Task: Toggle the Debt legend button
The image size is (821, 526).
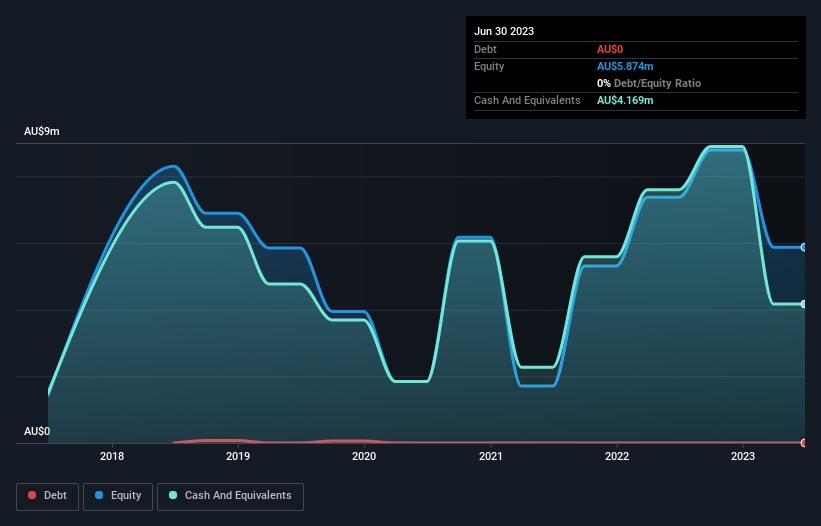Action: click(x=48, y=496)
